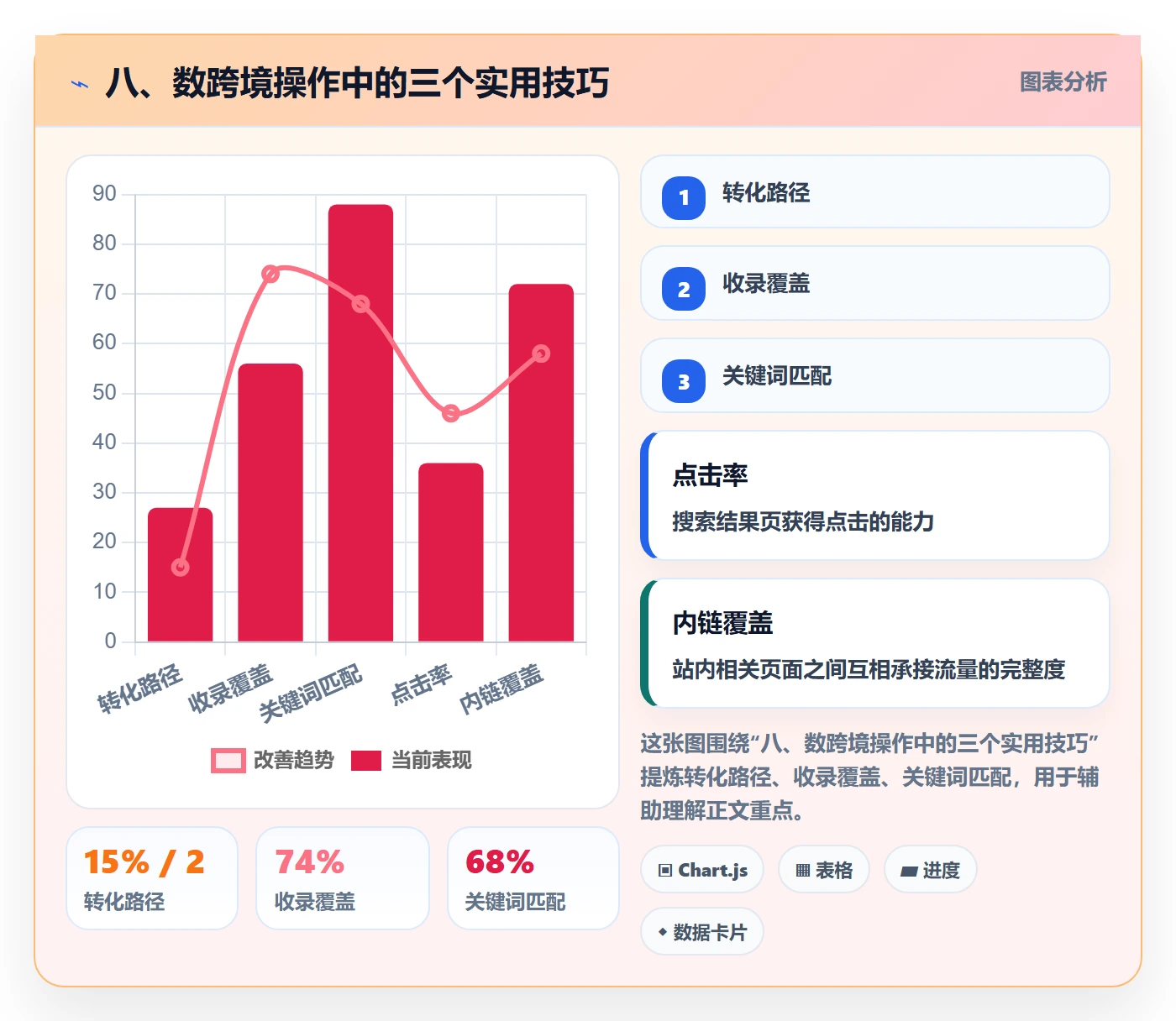Open the 点击率 definition card

[x=874, y=495]
